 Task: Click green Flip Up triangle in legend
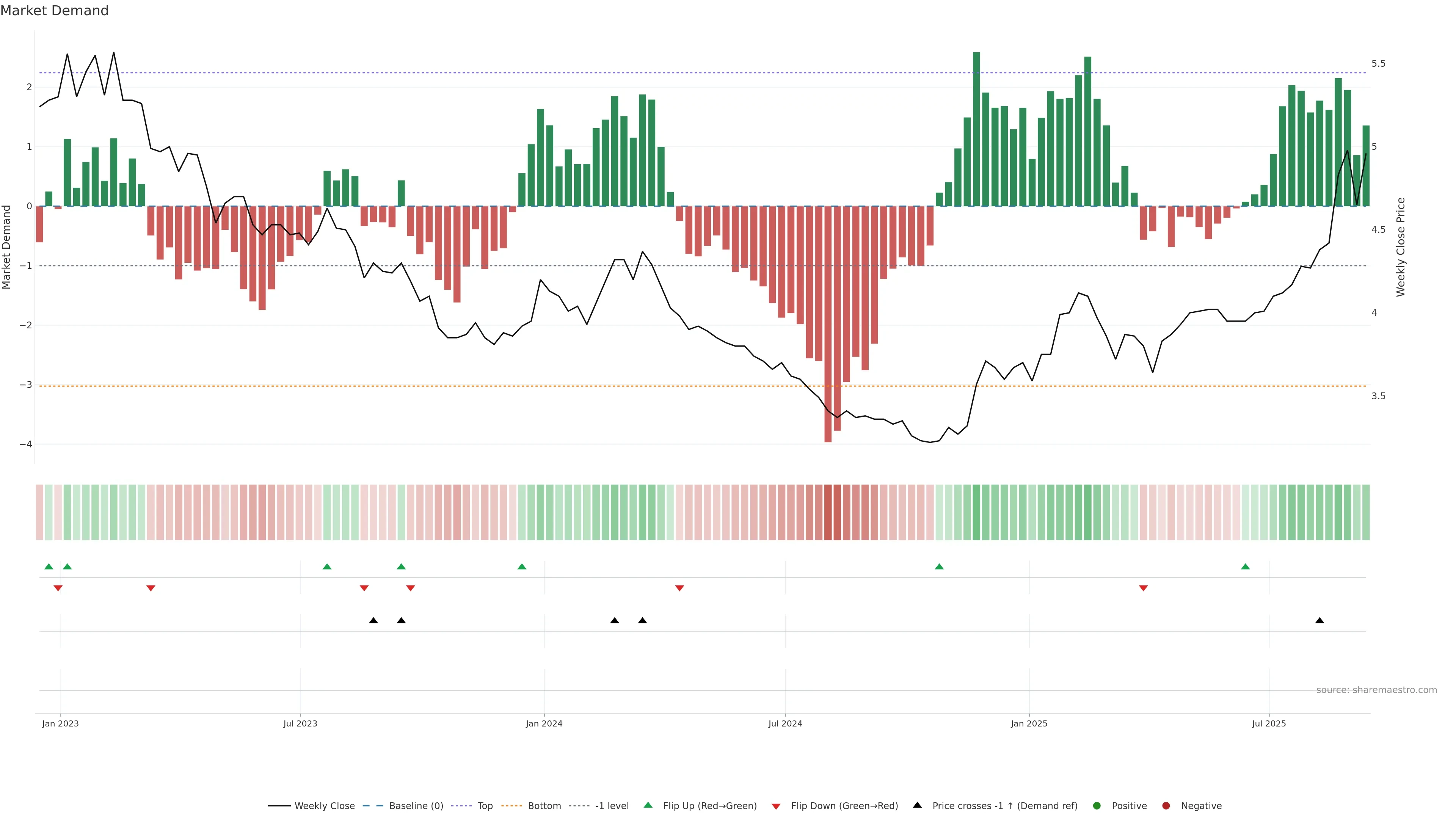[648, 805]
